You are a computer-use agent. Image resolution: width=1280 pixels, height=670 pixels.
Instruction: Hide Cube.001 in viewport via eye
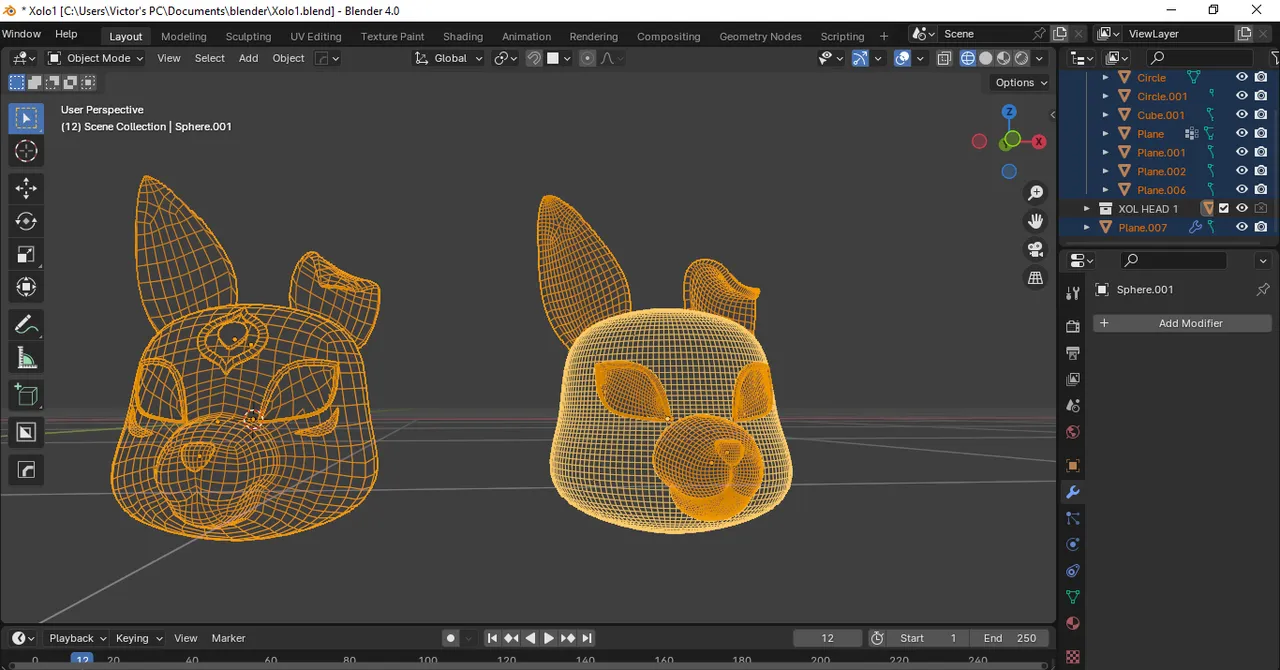pyautogui.click(x=1242, y=115)
